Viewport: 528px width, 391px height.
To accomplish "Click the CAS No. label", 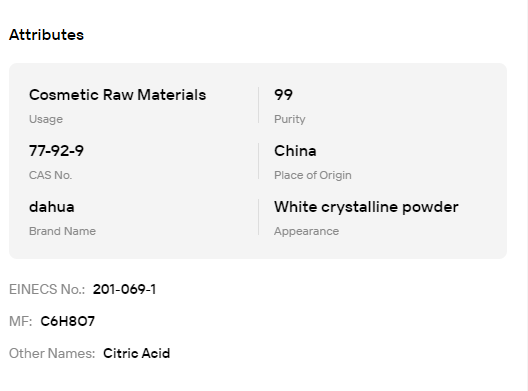I will tap(51, 175).
